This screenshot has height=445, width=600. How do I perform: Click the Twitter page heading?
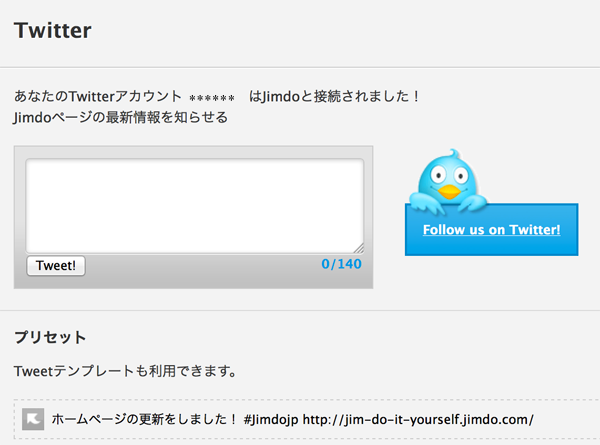click(53, 30)
